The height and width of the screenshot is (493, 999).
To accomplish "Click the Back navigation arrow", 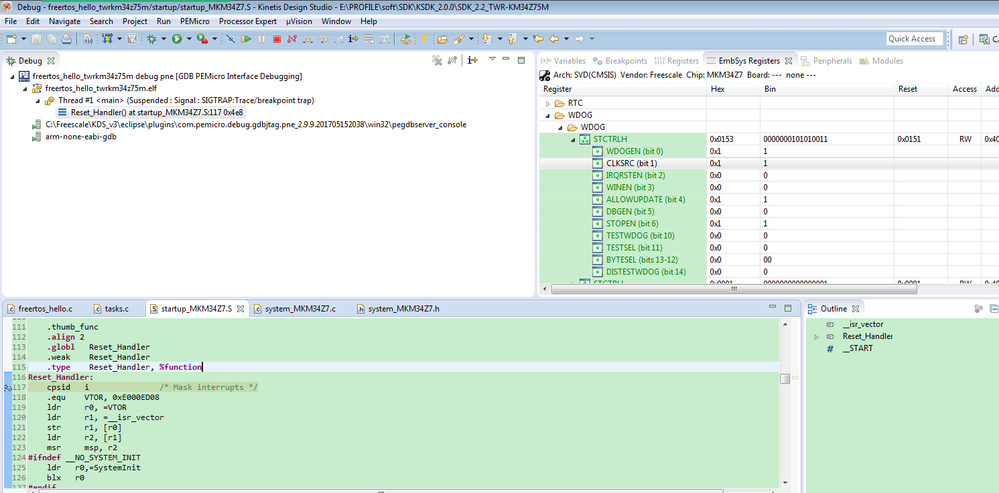I will 554,39.
